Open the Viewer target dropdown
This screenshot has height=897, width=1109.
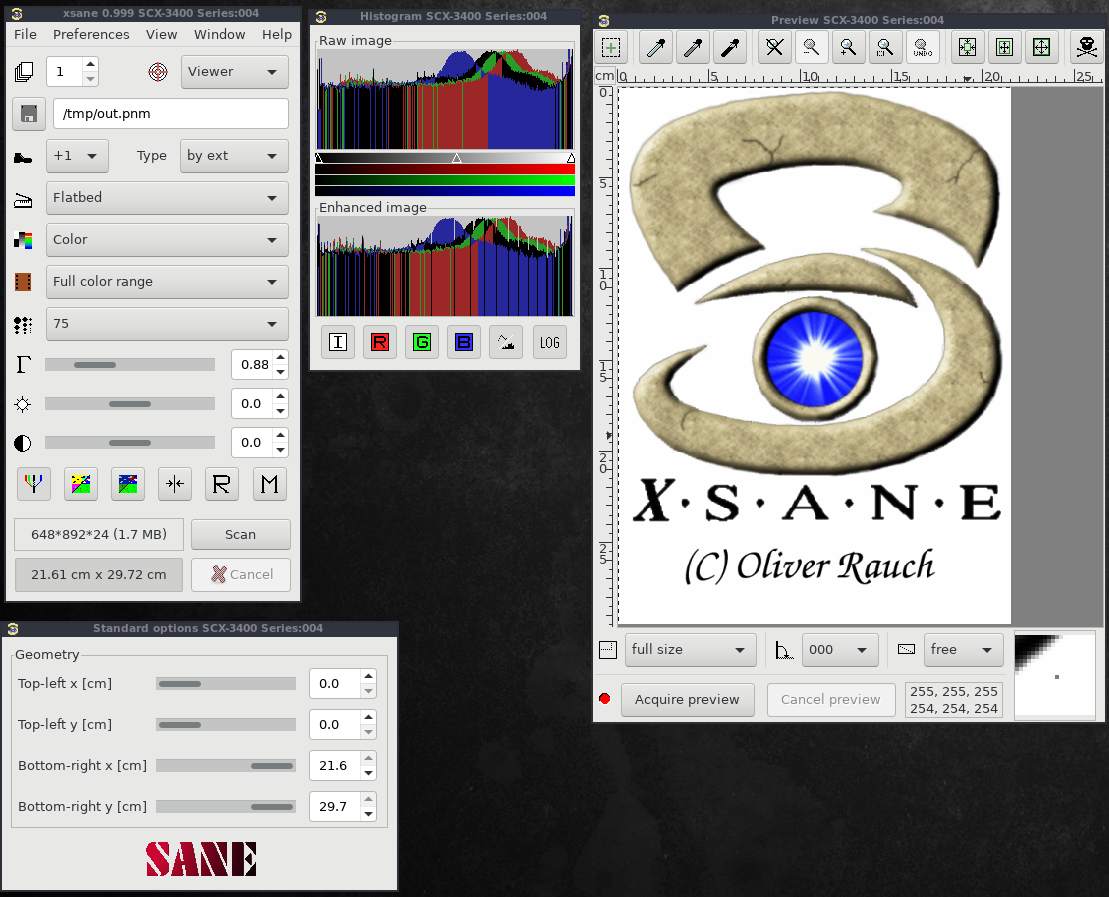click(234, 72)
